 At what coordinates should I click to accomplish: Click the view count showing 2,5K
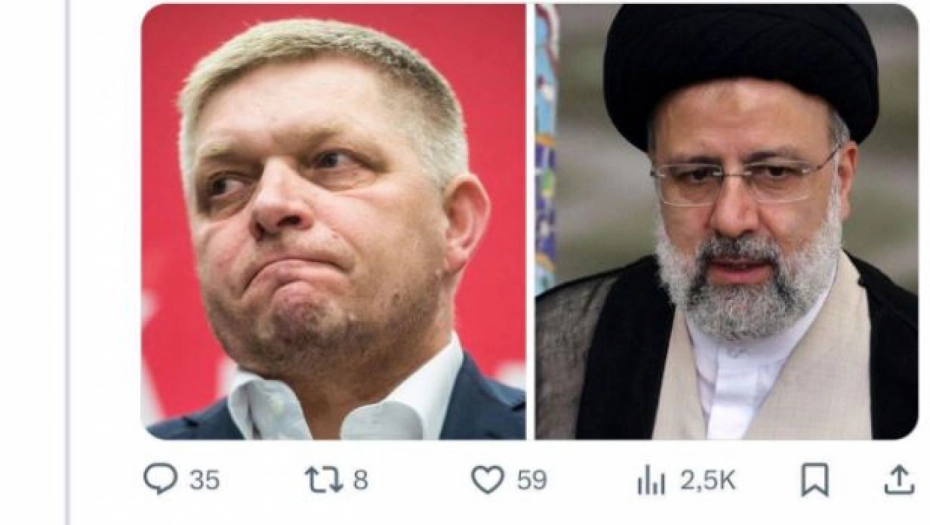[x=708, y=481]
